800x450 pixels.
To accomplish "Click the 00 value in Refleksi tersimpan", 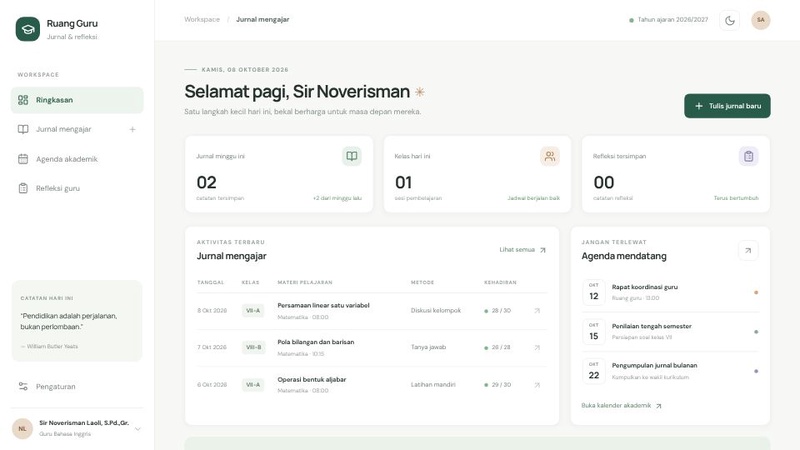I will tap(604, 182).
